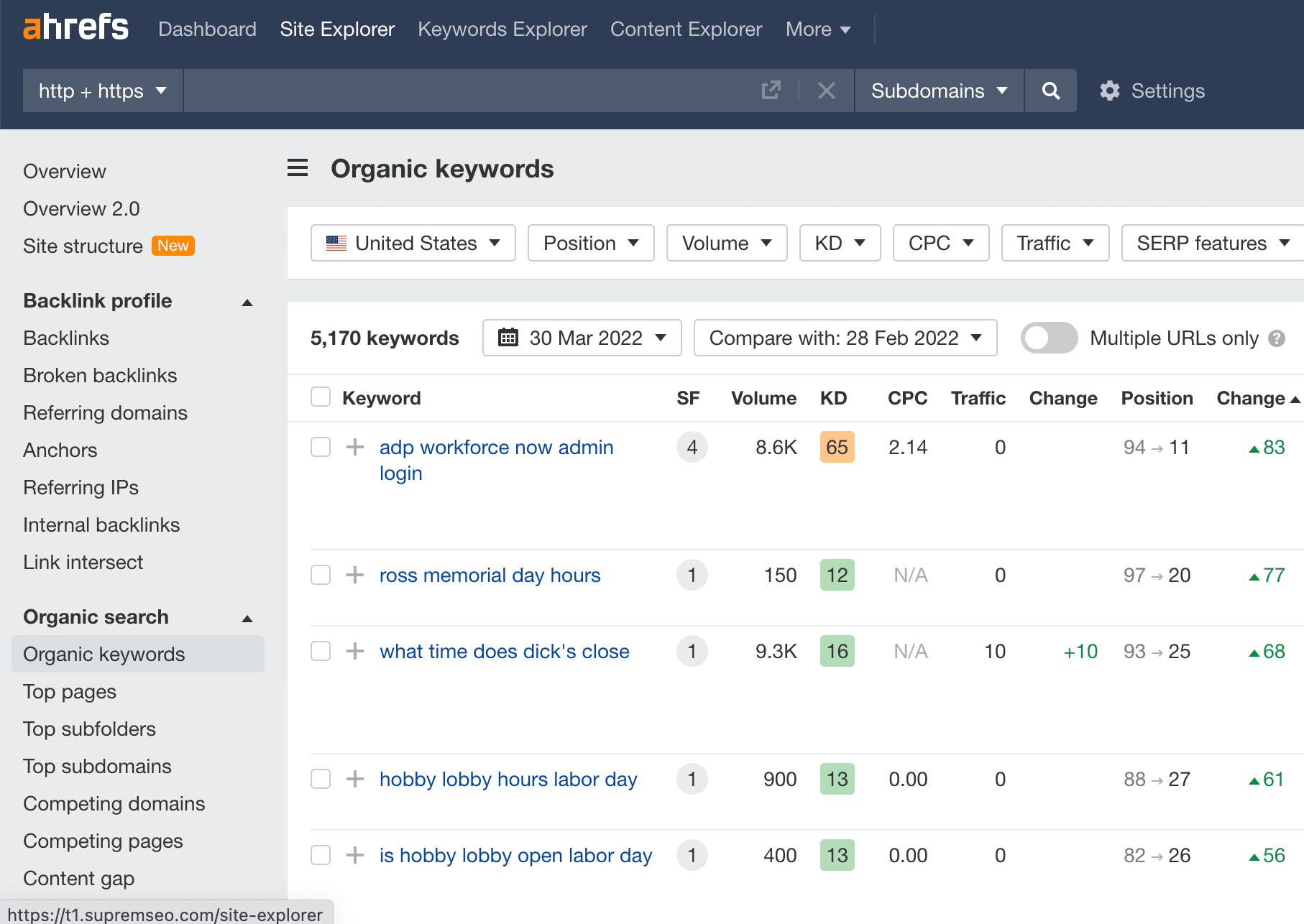
Task: Click the Ahrefs logo
Action: tap(75, 27)
